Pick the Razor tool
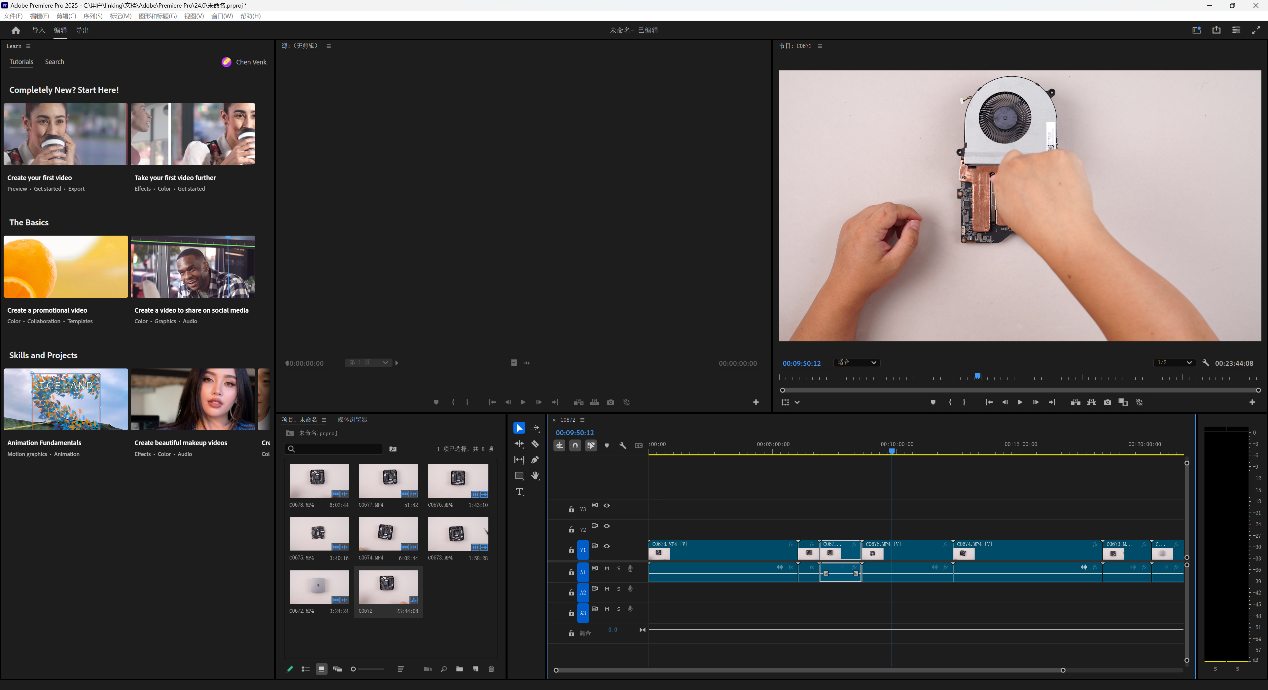The height and width of the screenshot is (690, 1268). click(536, 444)
